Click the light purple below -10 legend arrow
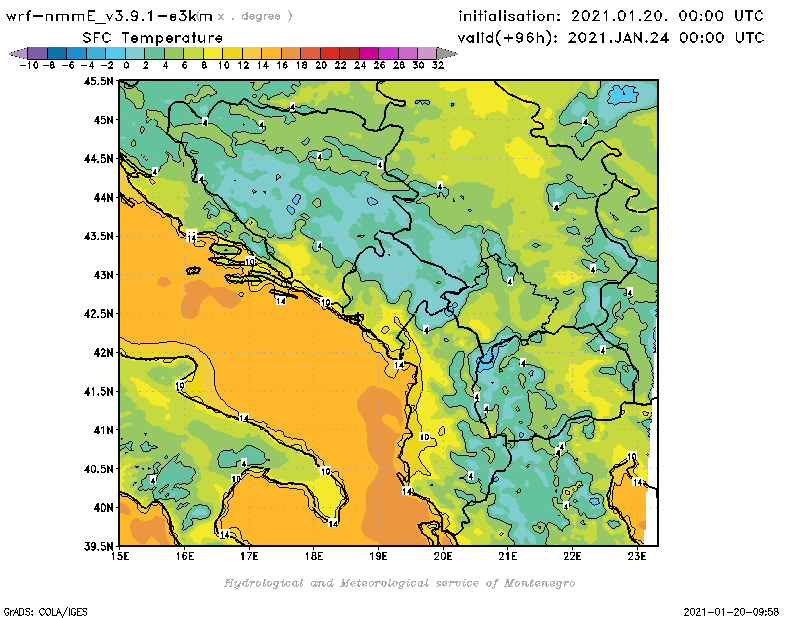Image resolution: width=800 pixels, height=618 pixels. tap(18, 53)
